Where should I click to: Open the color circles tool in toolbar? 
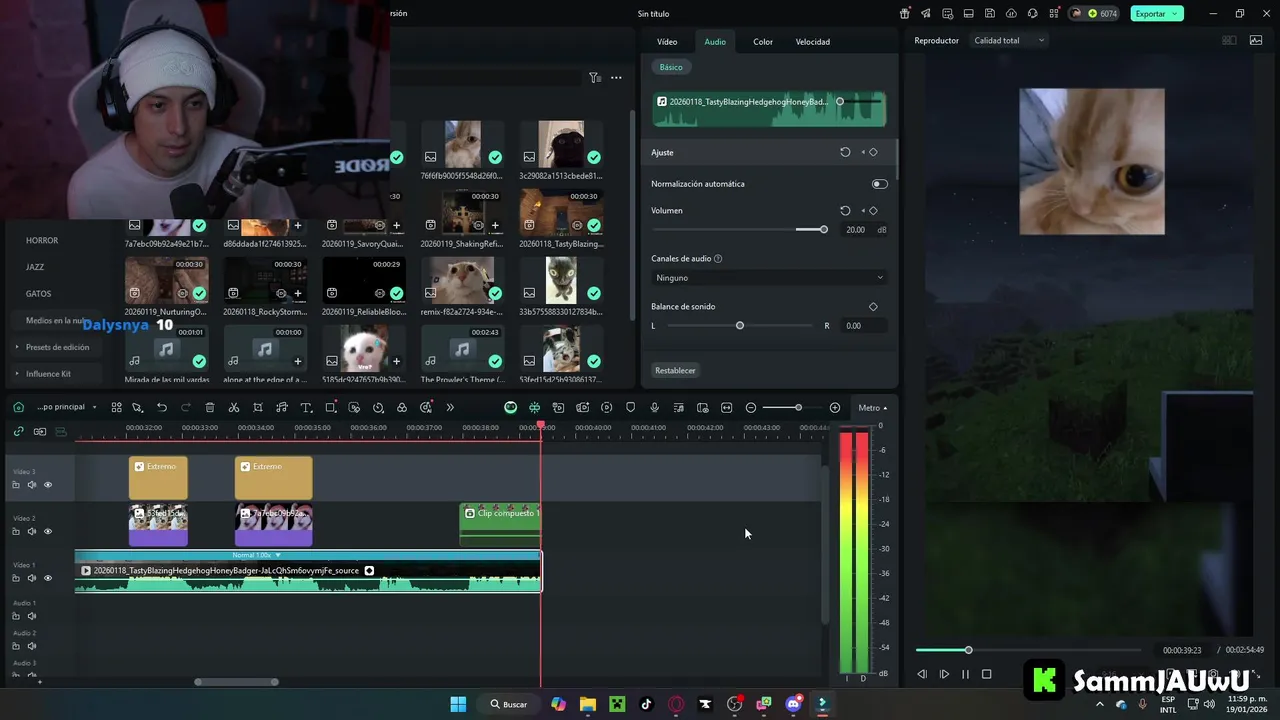coord(402,407)
